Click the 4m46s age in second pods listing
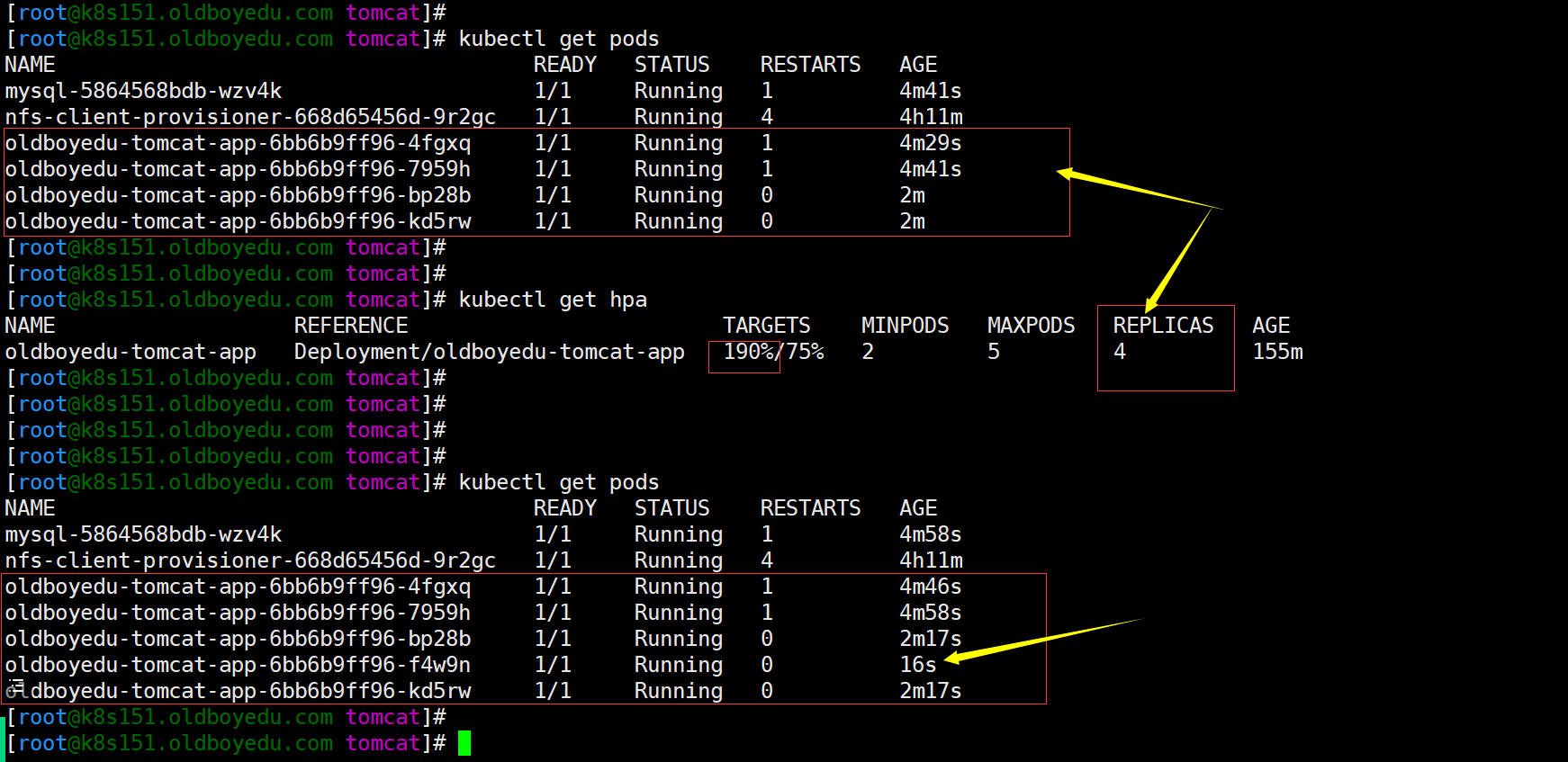1568x762 pixels. click(x=930, y=587)
